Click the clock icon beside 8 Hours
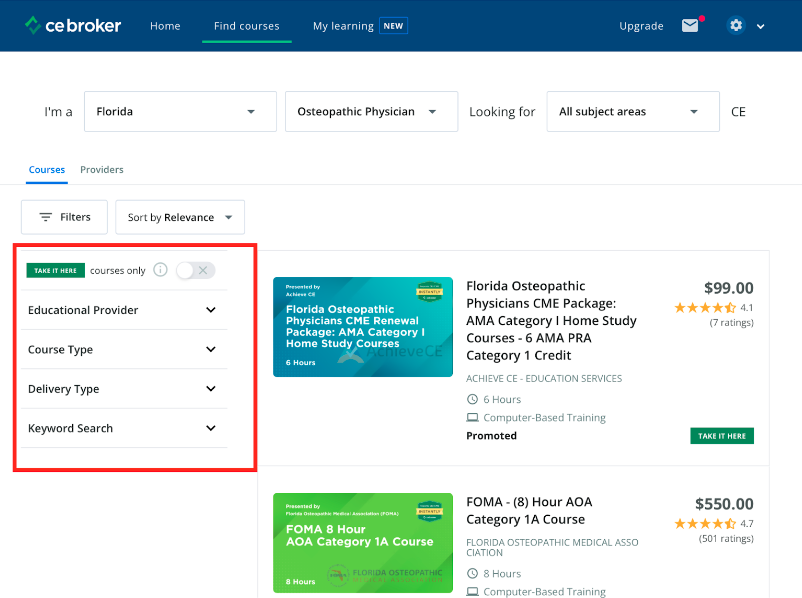This screenshot has width=802, height=598. pyautogui.click(x=473, y=573)
